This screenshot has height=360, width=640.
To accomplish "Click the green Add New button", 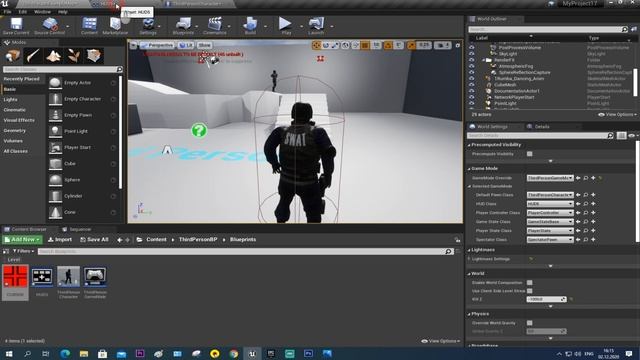I will click(22, 240).
